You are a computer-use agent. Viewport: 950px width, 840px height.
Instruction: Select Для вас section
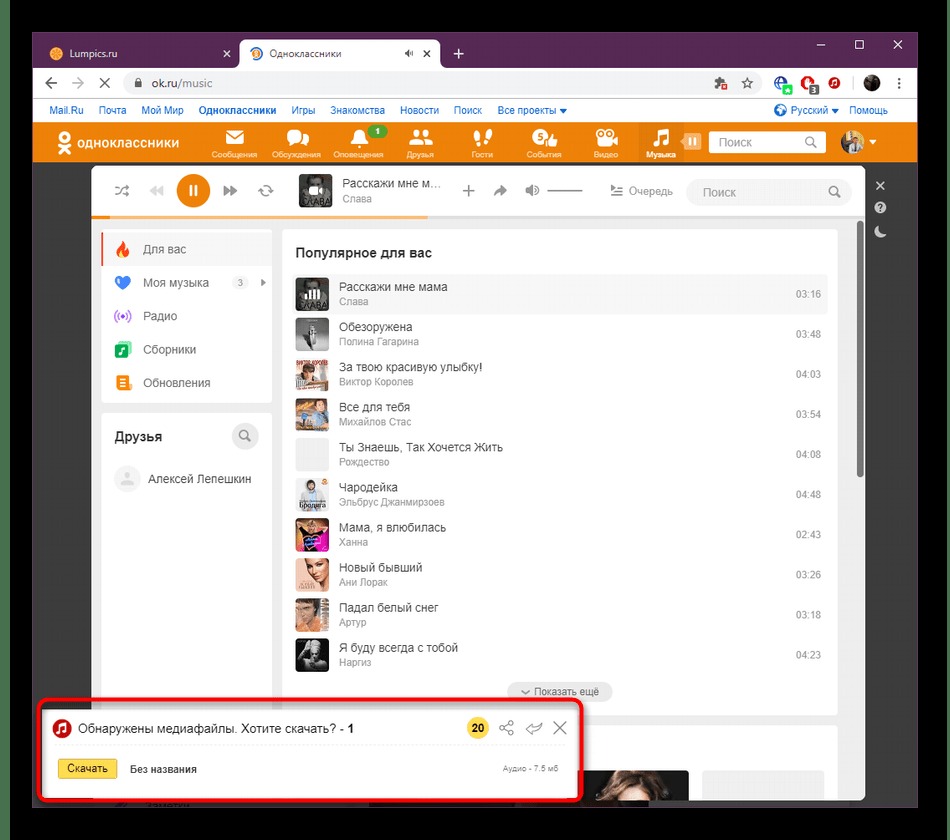coord(187,249)
